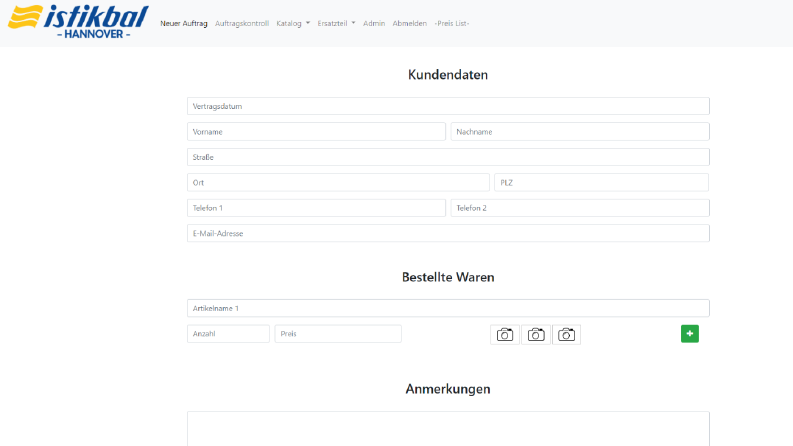Click the PLZ input field
This screenshot has height=446, width=793.
(601, 183)
